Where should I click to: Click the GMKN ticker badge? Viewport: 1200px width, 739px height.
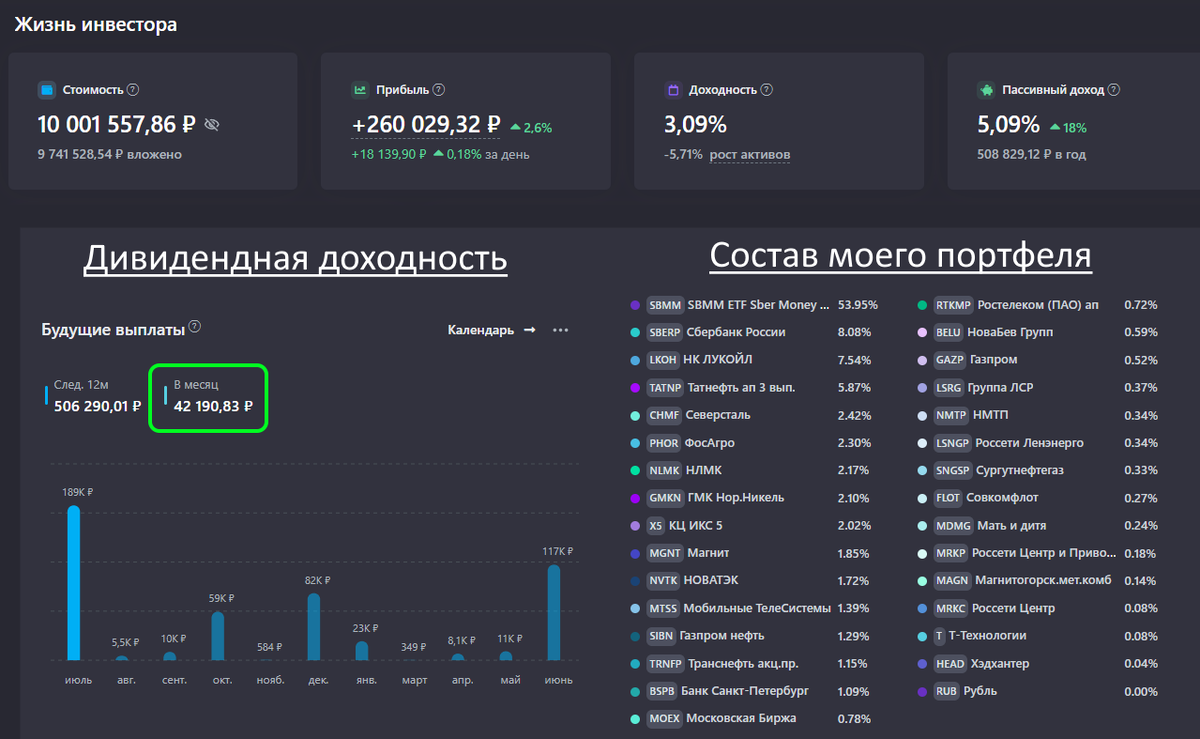pyautogui.click(x=665, y=498)
